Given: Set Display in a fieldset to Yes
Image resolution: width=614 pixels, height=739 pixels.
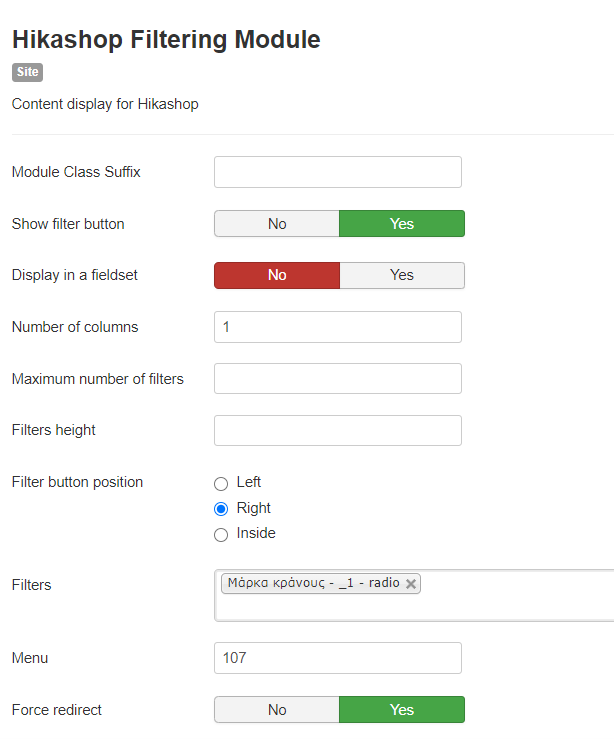Looking at the screenshot, I should pos(402,275).
